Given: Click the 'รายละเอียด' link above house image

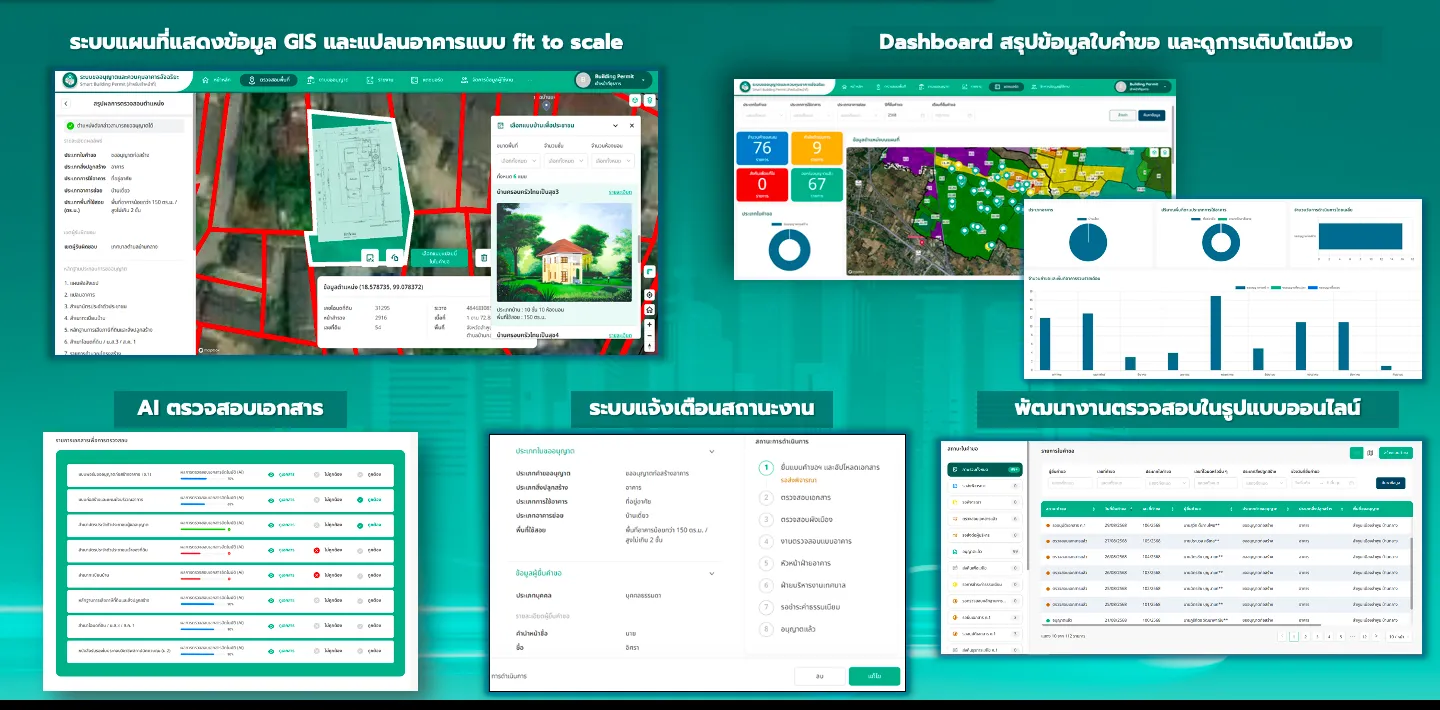Looking at the screenshot, I should (620, 192).
